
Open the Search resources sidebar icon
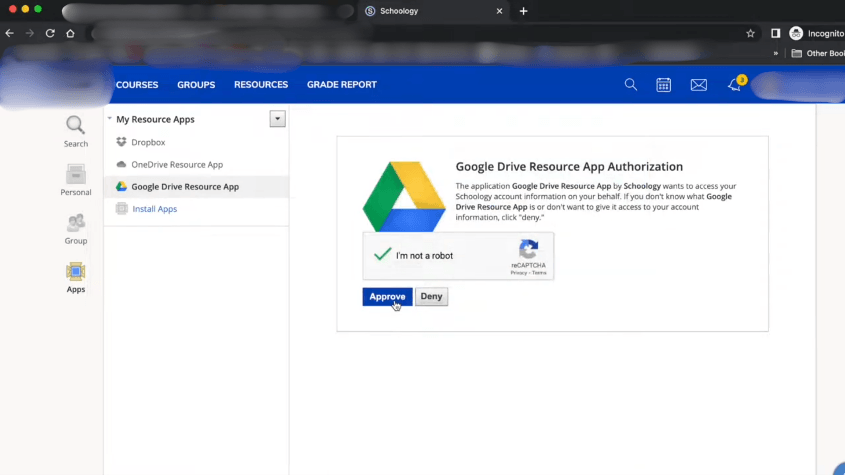[75, 131]
